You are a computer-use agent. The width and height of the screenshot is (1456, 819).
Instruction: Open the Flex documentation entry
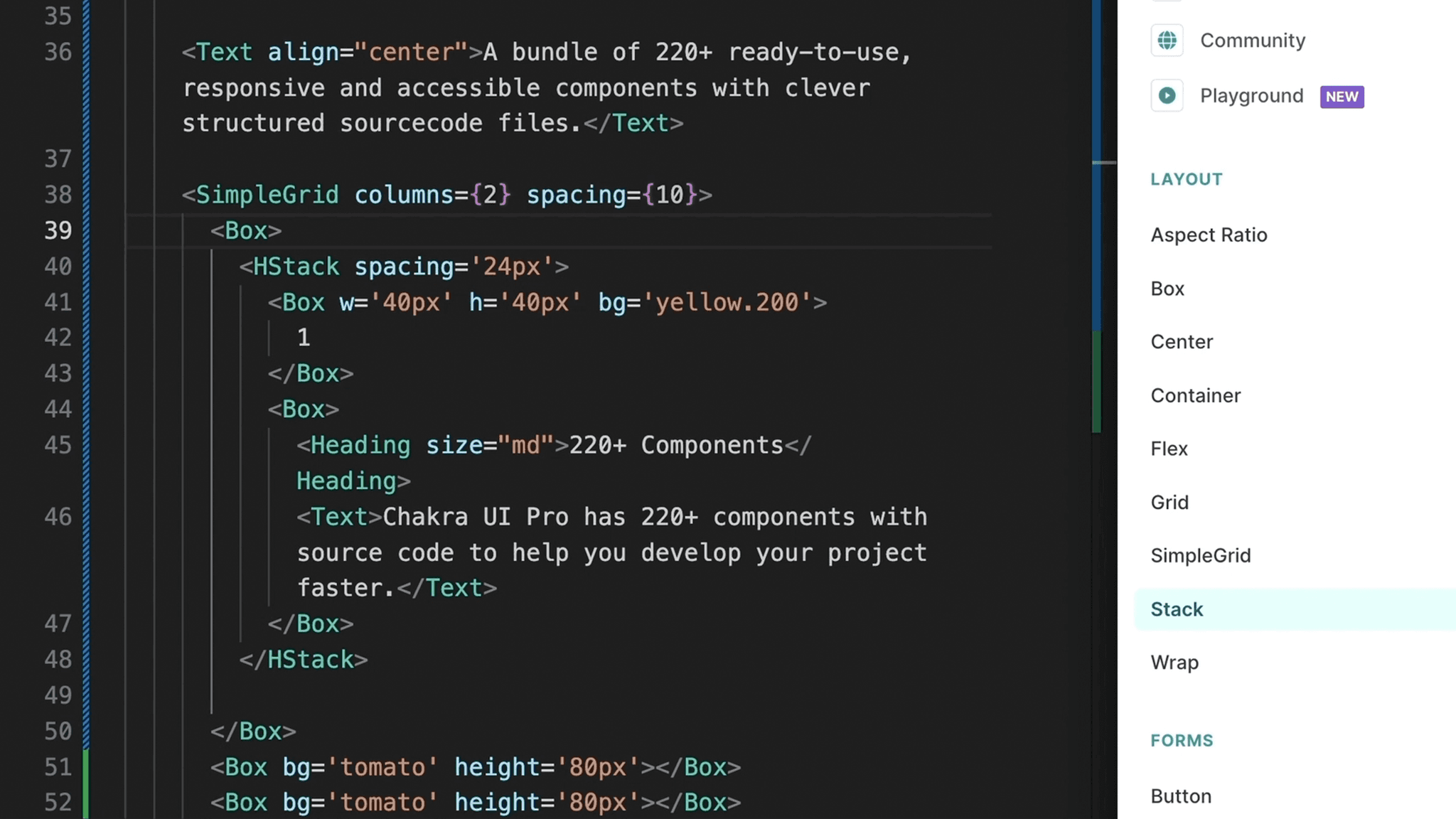click(x=1169, y=449)
